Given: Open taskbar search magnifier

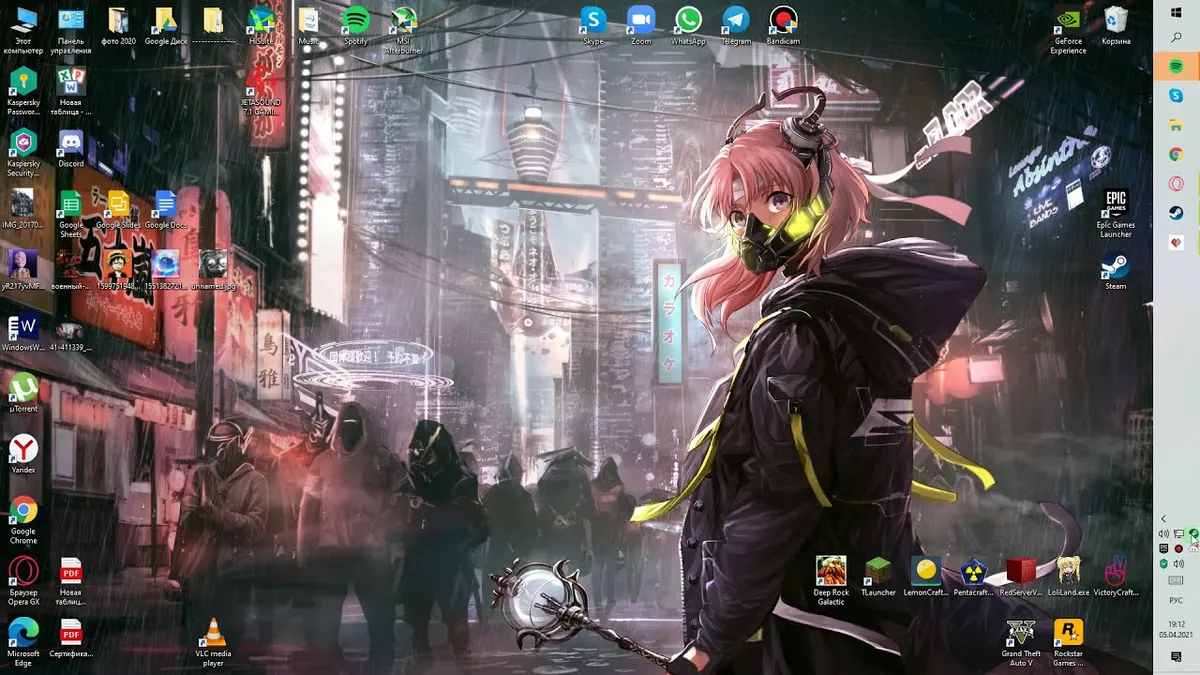Looking at the screenshot, I should [x=1176, y=37].
